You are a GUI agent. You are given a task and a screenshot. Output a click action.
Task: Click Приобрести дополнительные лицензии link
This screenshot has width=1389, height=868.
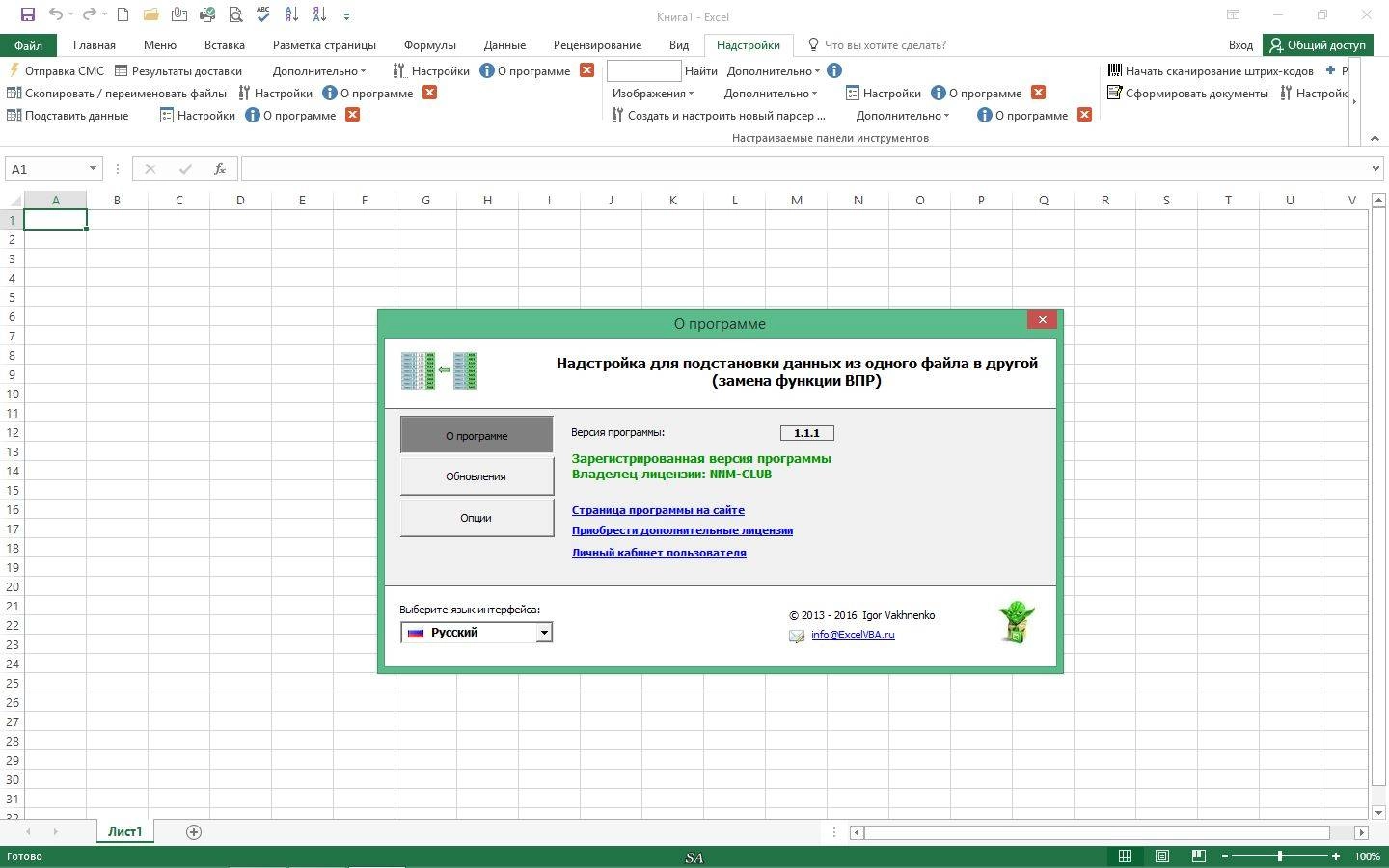pos(682,530)
